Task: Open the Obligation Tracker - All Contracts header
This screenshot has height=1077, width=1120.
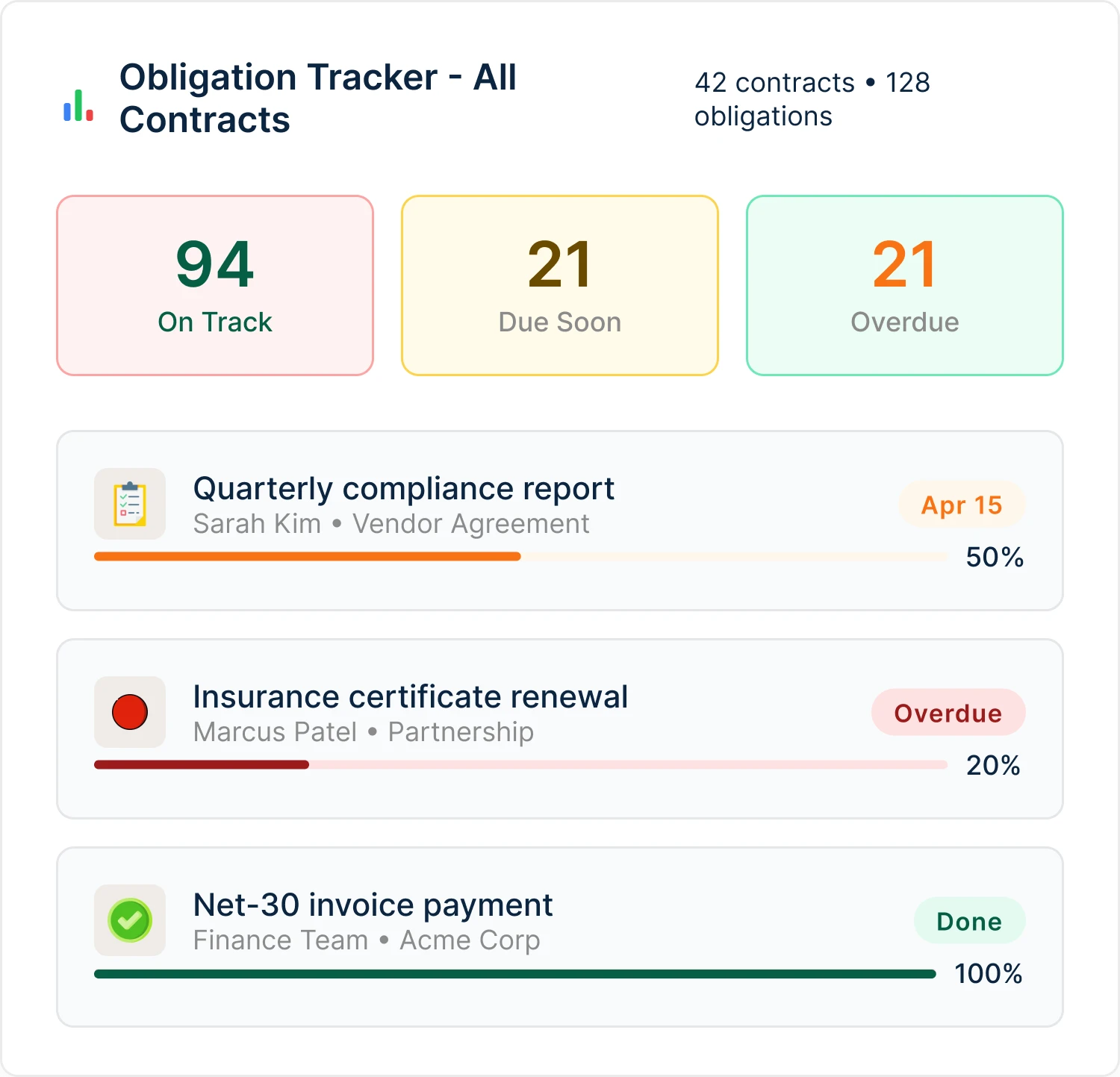Action: coord(317,98)
